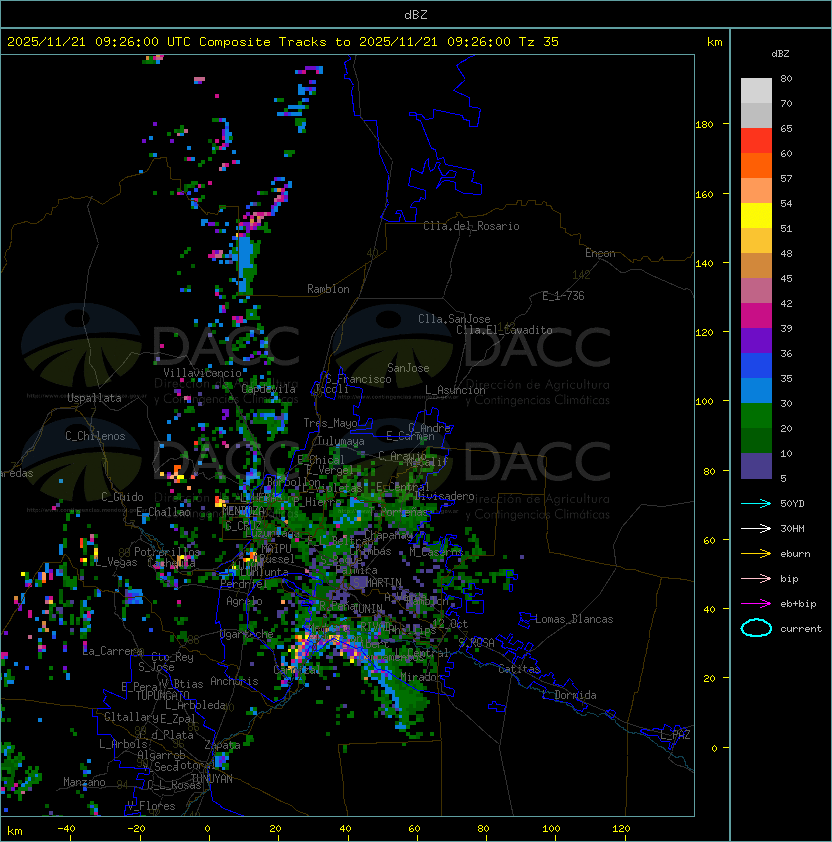Click the 'L_Dormida' map label
Screen dimensions: 832x842
569,695
